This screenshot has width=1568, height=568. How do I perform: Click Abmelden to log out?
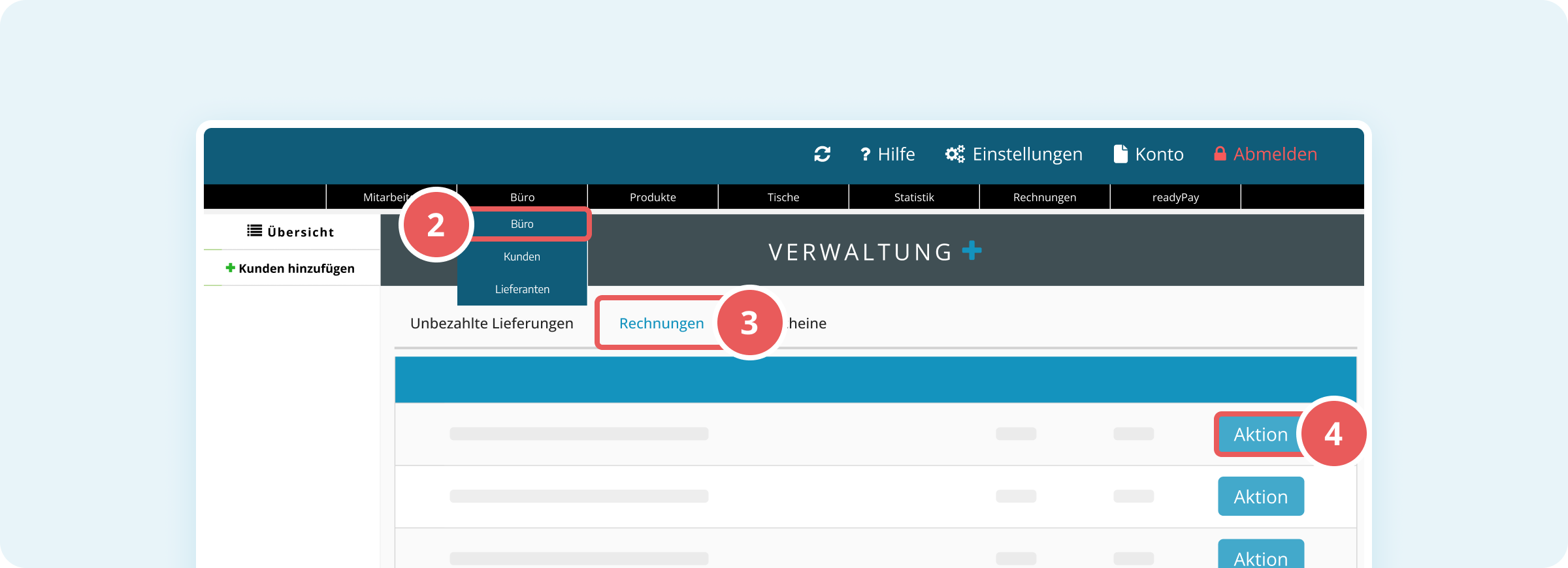(x=1266, y=154)
